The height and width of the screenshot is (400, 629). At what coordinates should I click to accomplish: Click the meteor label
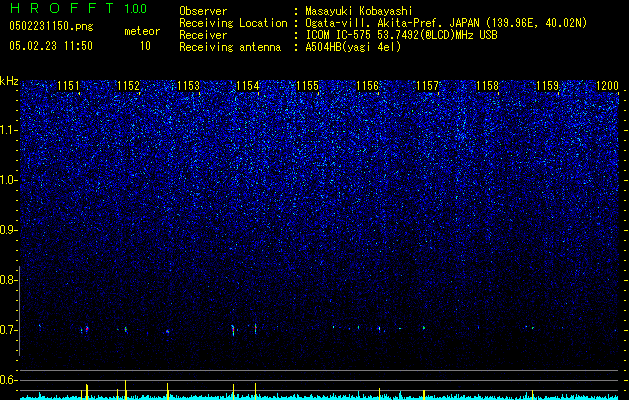[x=142, y=31]
